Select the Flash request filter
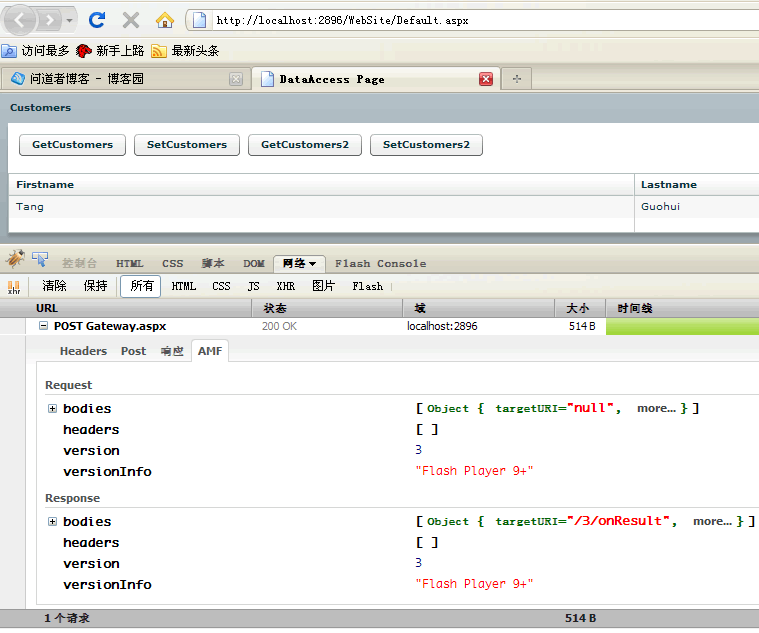 coord(367,286)
